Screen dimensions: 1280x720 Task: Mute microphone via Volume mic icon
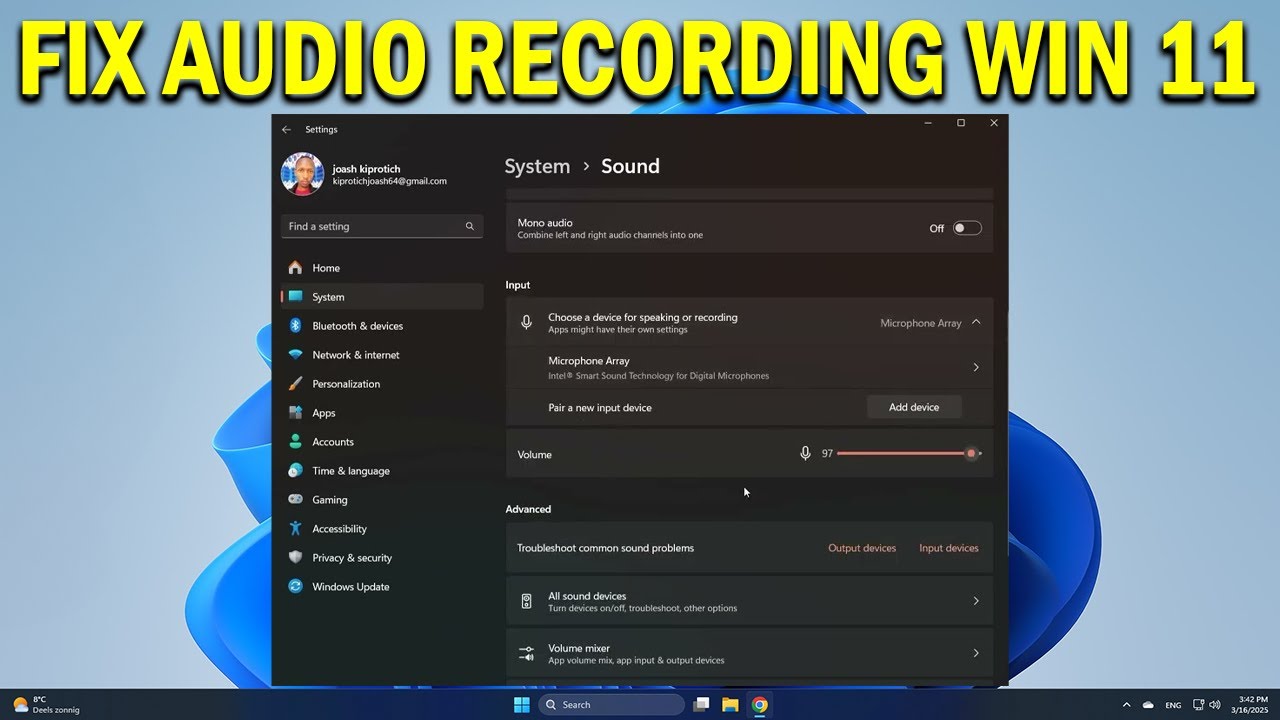805,454
